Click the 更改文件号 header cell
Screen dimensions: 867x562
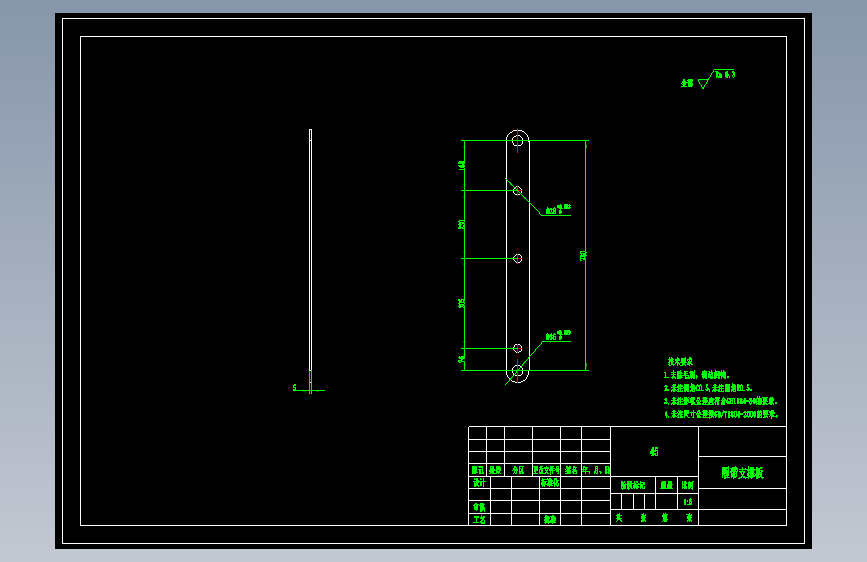pyautogui.click(x=546, y=470)
